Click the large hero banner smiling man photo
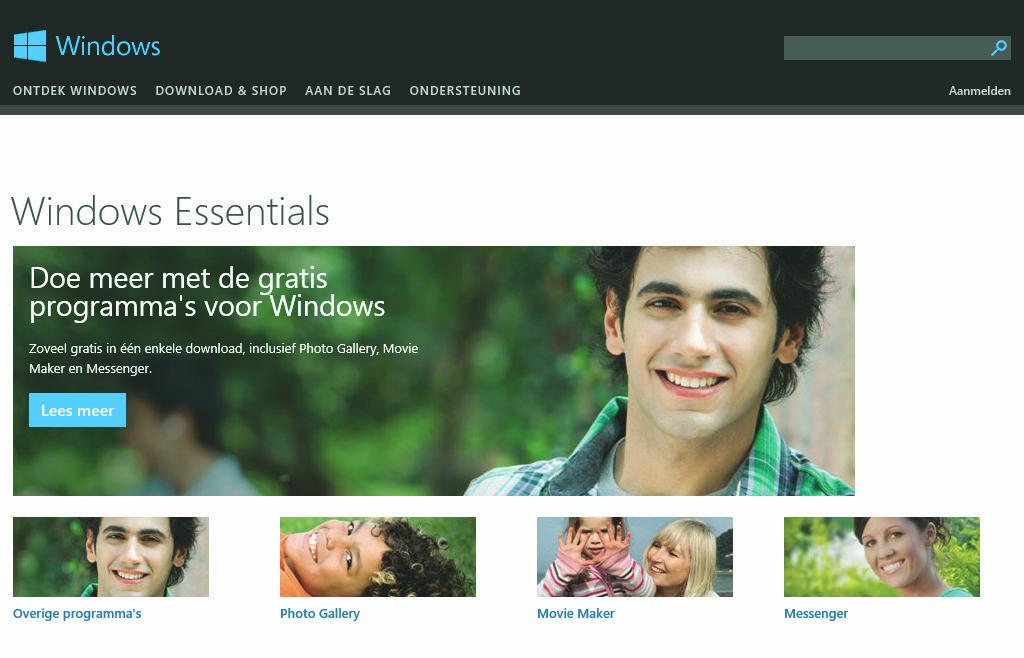This screenshot has height=658, width=1024. (x=686, y=371)
